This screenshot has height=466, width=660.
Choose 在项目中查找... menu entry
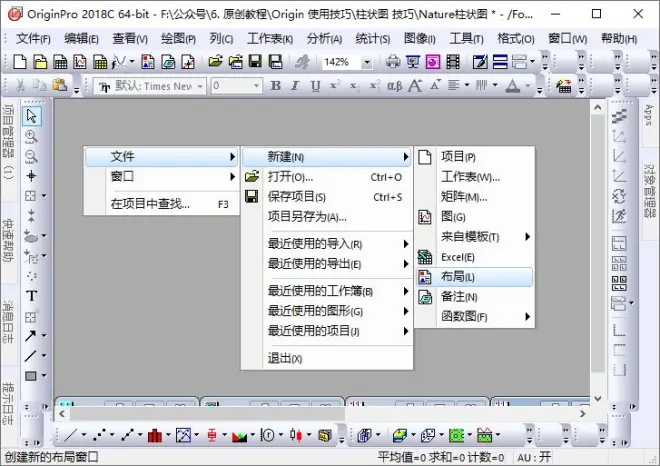click(162, 204)
